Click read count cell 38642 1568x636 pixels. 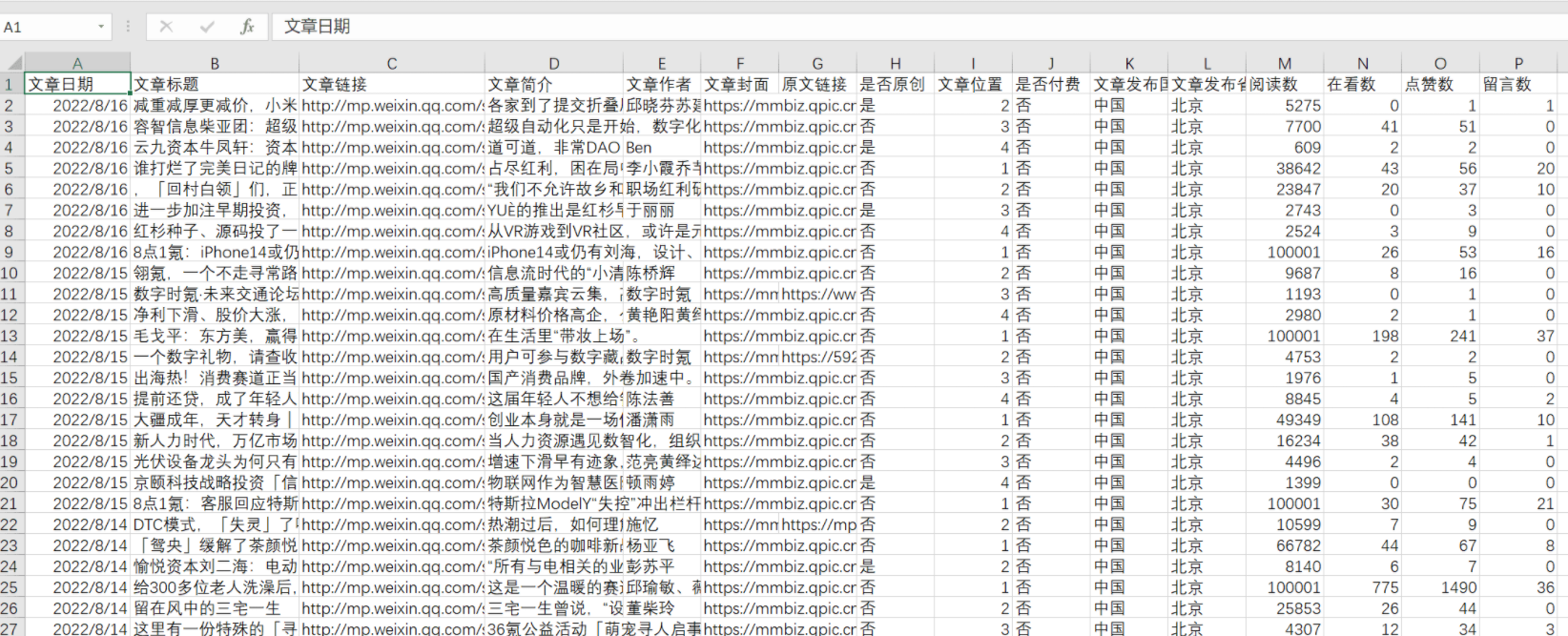tap(1285, 168)
